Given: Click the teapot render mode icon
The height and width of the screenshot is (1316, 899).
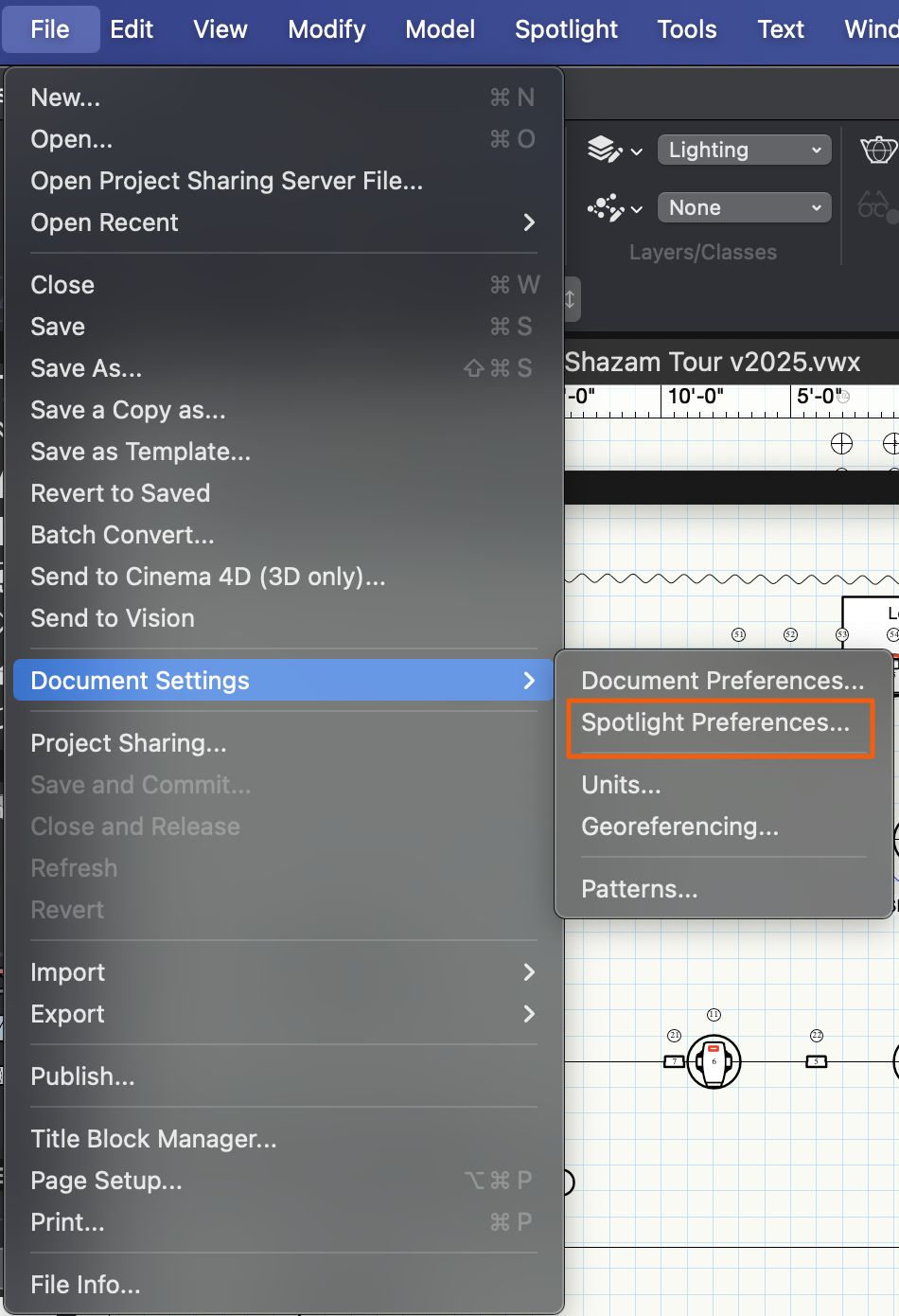Looking at the screenshot, I should (878, 150).
